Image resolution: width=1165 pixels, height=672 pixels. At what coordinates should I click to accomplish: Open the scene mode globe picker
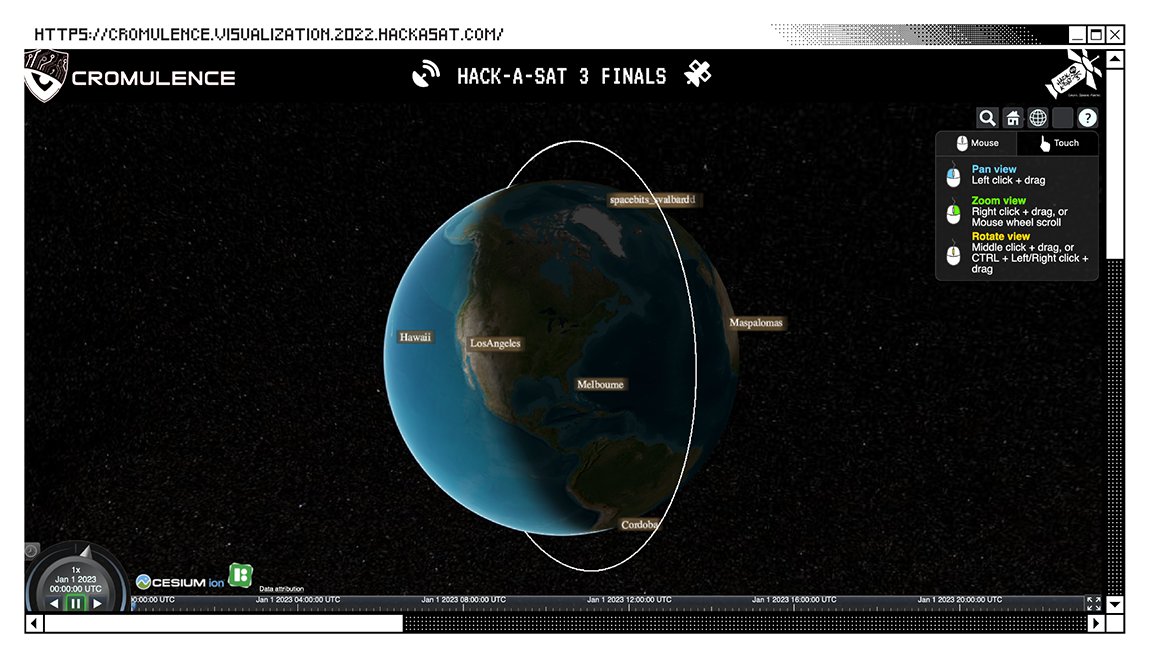1038,118
